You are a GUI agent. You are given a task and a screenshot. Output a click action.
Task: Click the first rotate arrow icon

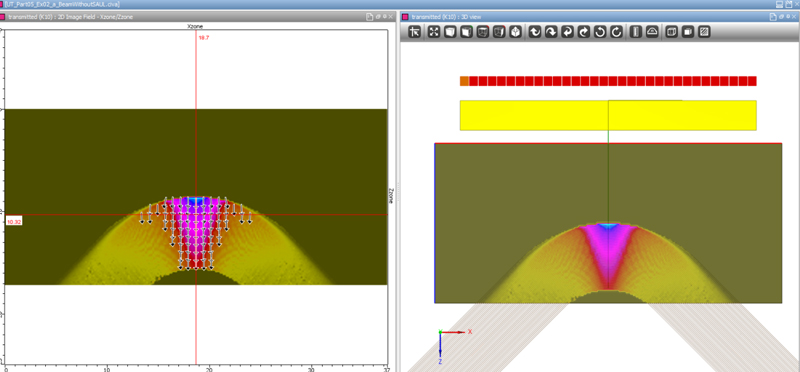coord(534,32)
